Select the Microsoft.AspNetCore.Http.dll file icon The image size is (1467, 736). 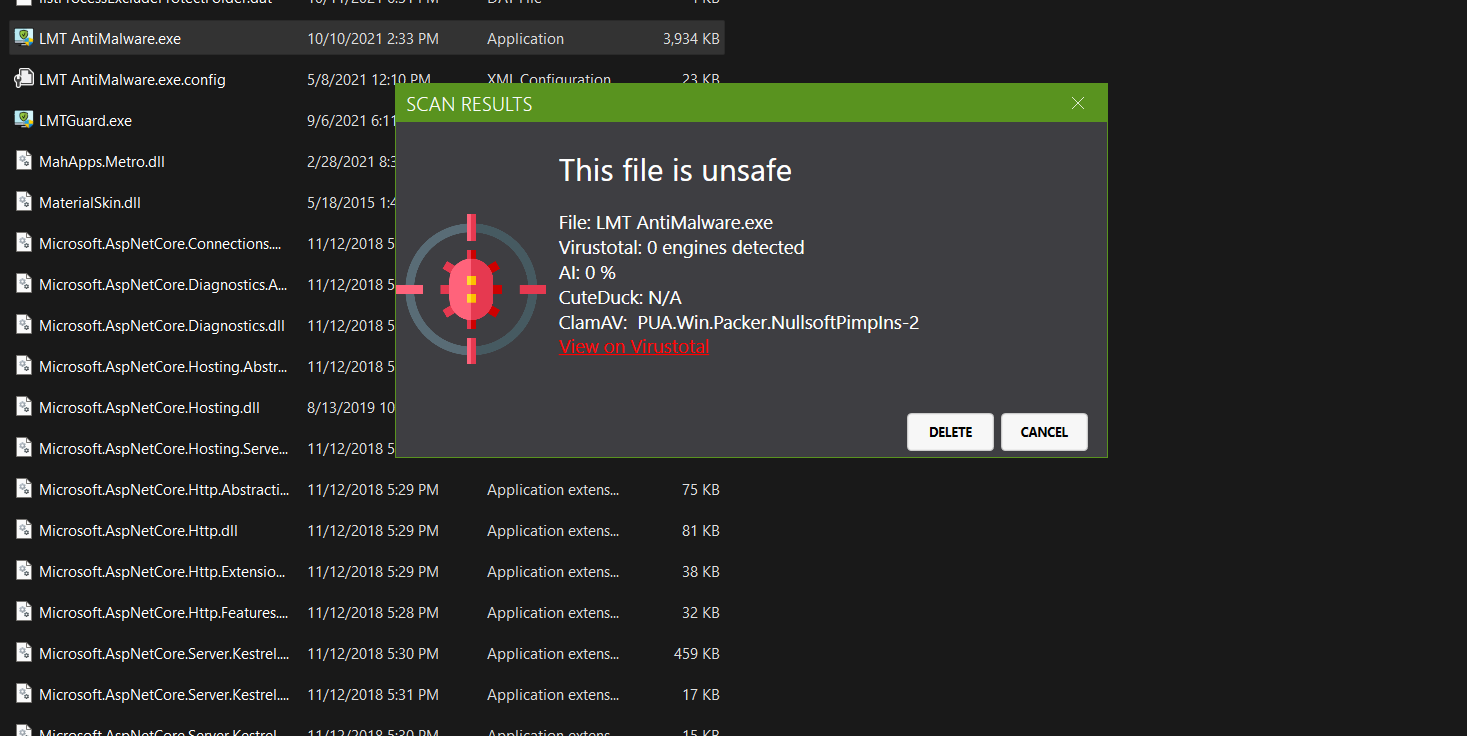coord(24,530)
